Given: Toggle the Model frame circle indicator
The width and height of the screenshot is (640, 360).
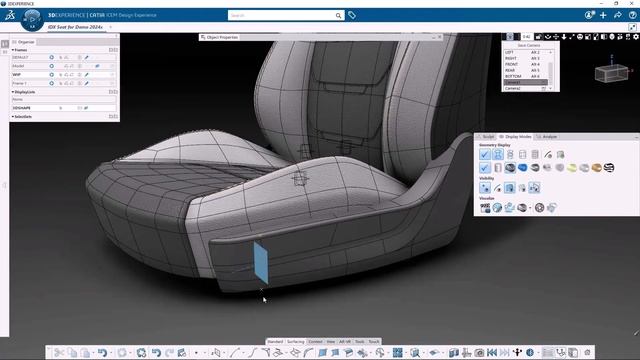Looking at the screenshot, I should (x=51, y=66).
